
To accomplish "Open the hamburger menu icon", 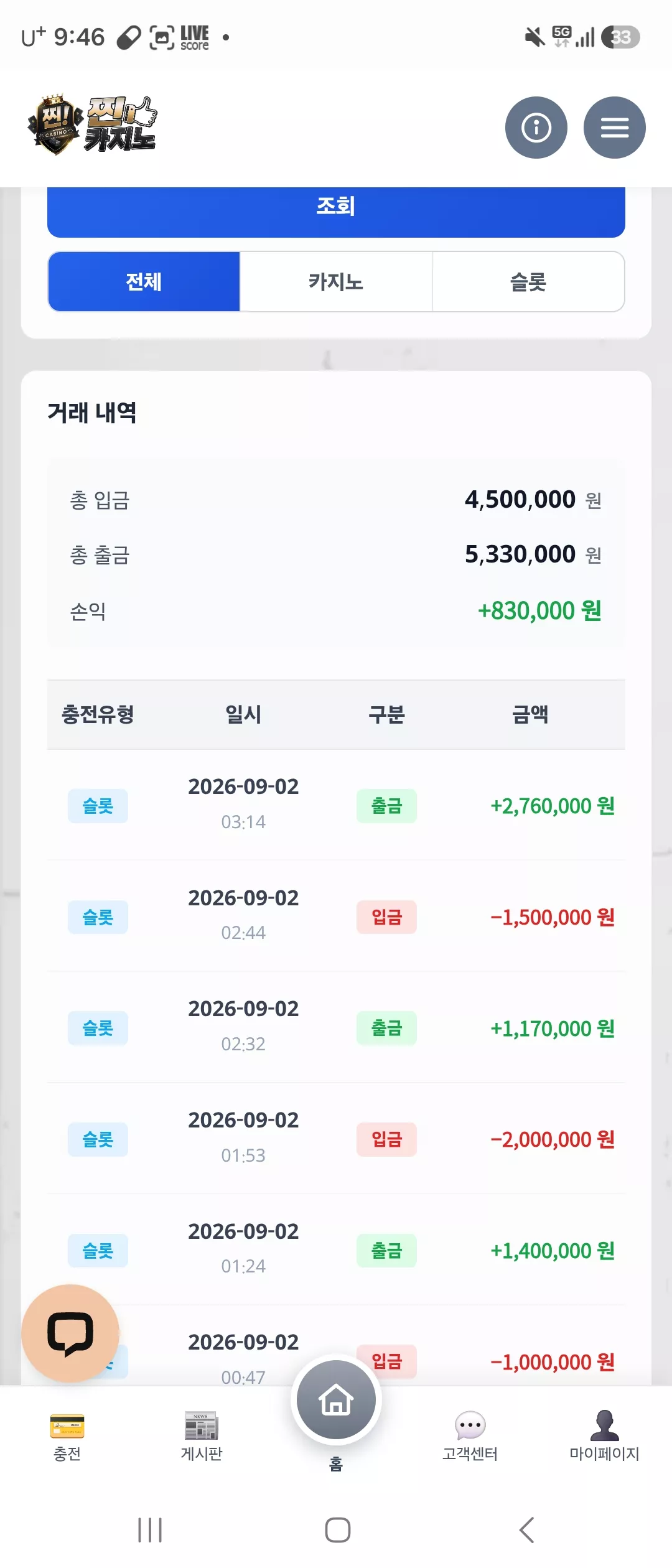I will (x=614, y=128).
